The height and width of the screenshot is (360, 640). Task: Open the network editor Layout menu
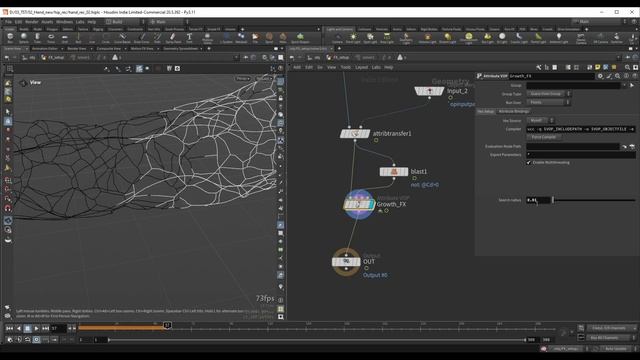click(361, 67)
